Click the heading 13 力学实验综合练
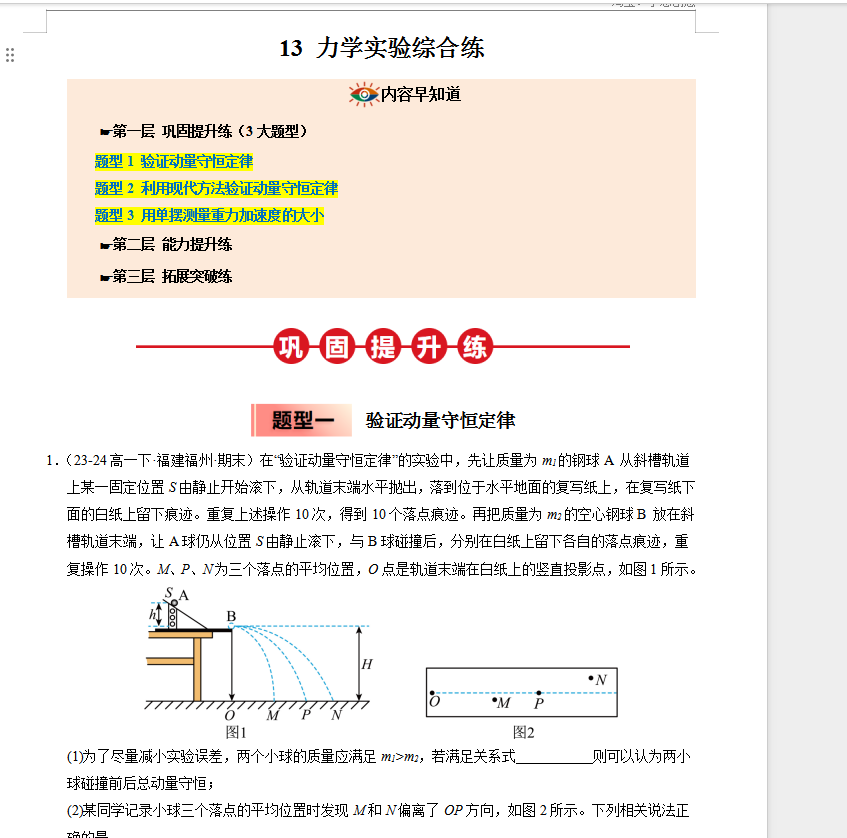The width and height of the screenshot is (847, 838). [382, 48]
